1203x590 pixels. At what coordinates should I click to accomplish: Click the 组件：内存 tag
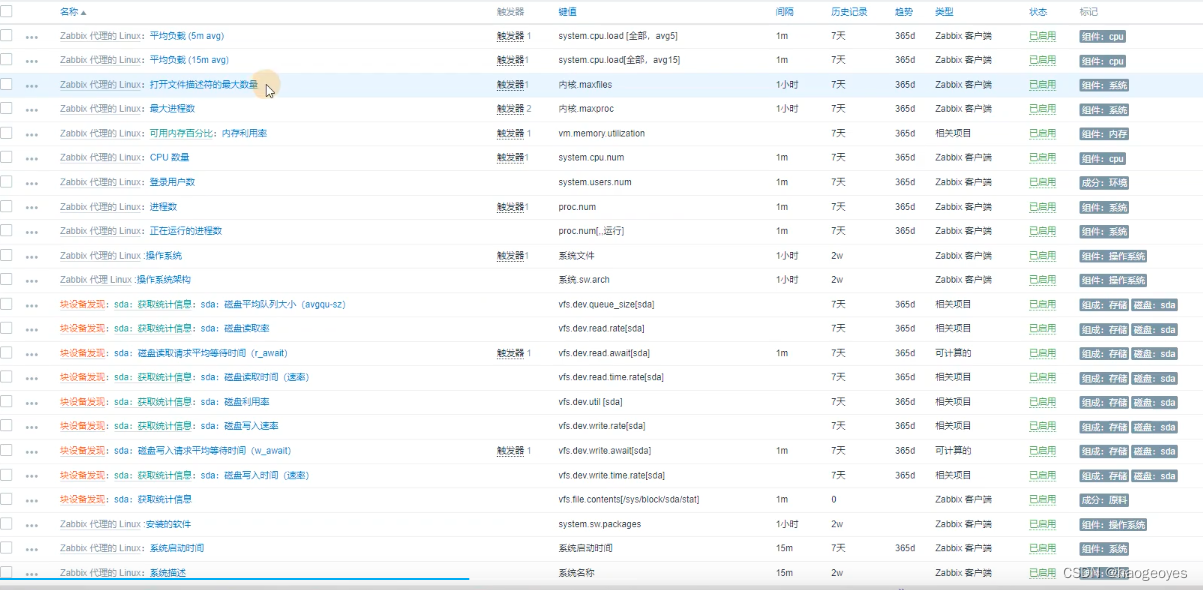tap(1104, 134)
